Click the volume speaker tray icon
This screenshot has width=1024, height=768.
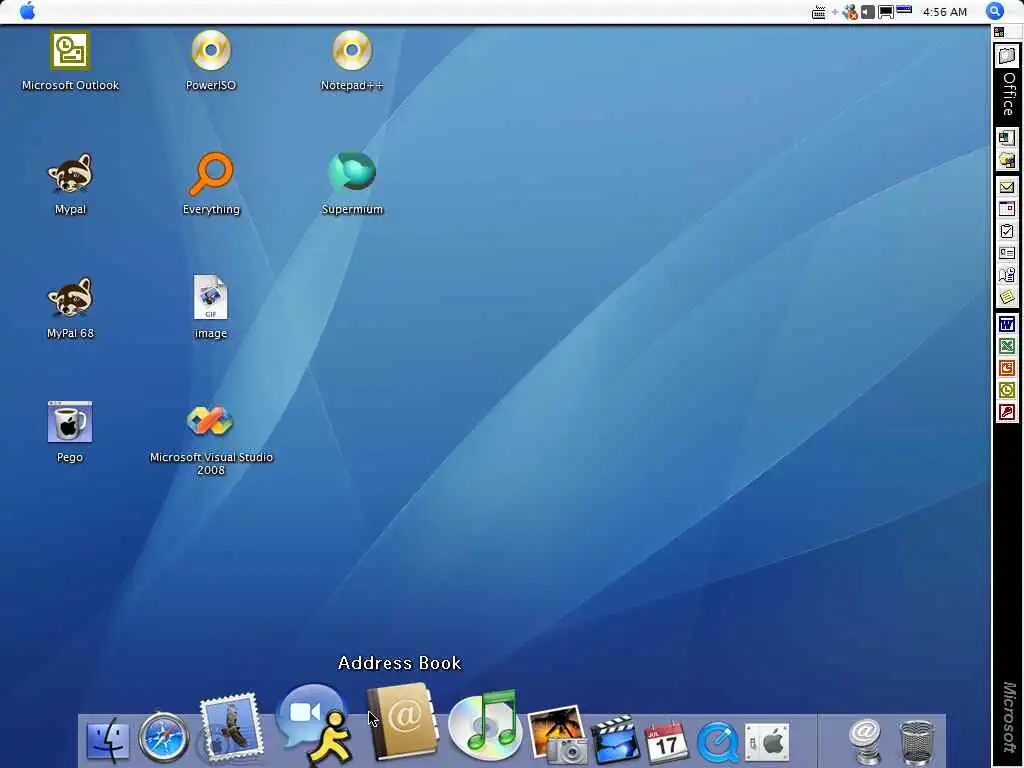point(867,12)
